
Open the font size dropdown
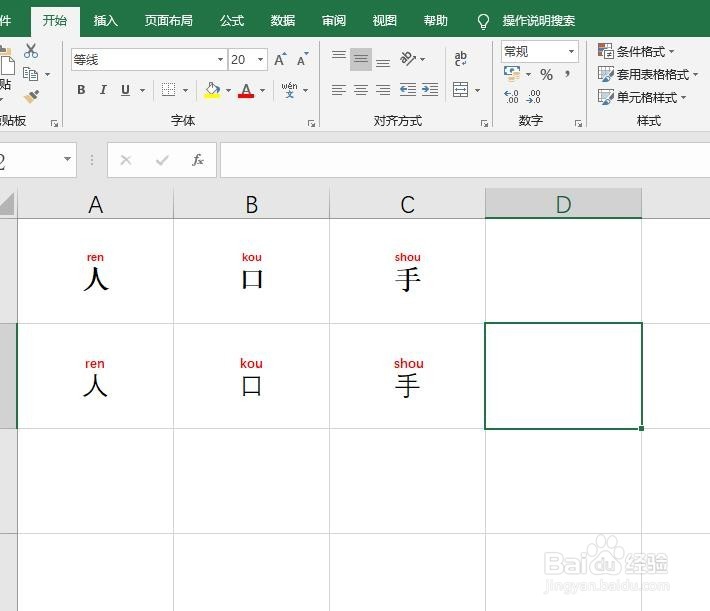[x=260, y=59]
